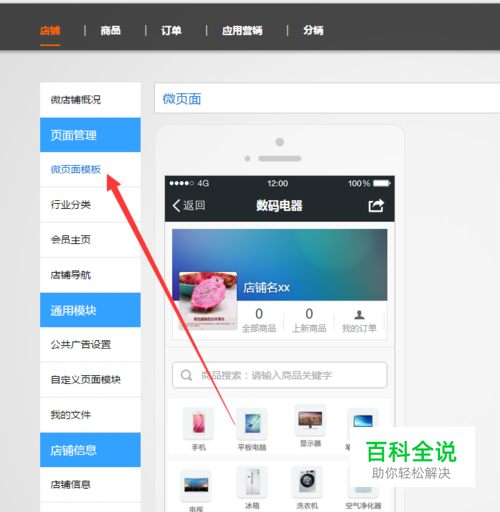Open 全部商品 count in preview
The width and height of the screenshot is (500, 512).
(259, 320)
